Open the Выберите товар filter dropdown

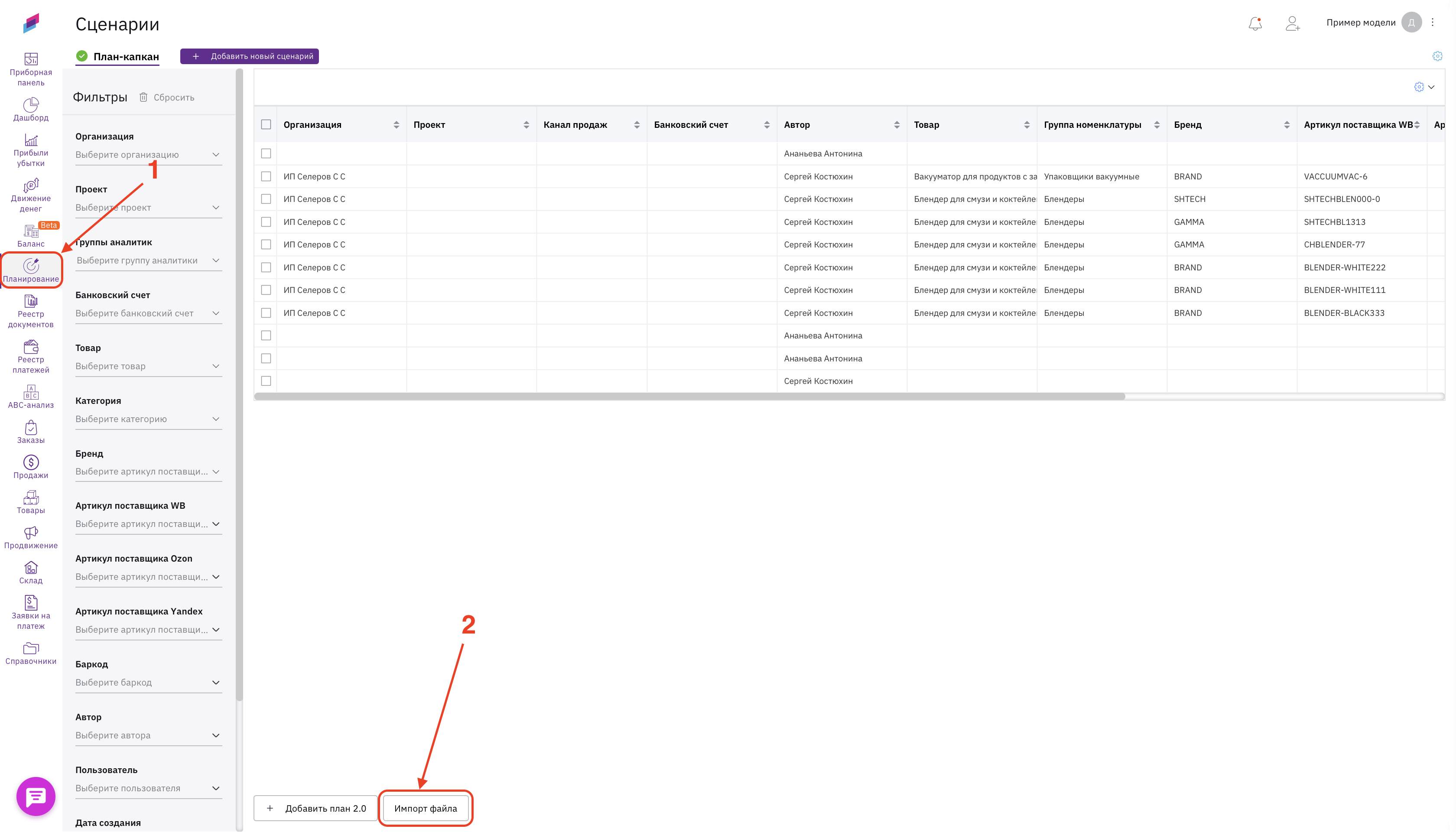coord(148,366)
